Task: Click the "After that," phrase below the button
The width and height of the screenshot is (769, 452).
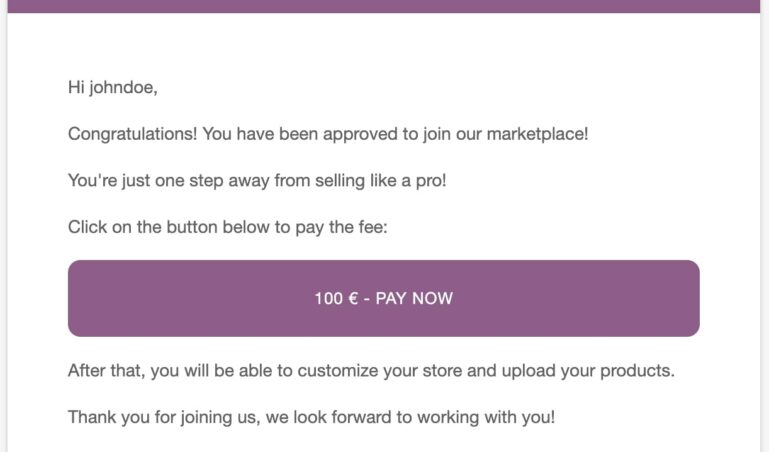Action: [106, 370]
